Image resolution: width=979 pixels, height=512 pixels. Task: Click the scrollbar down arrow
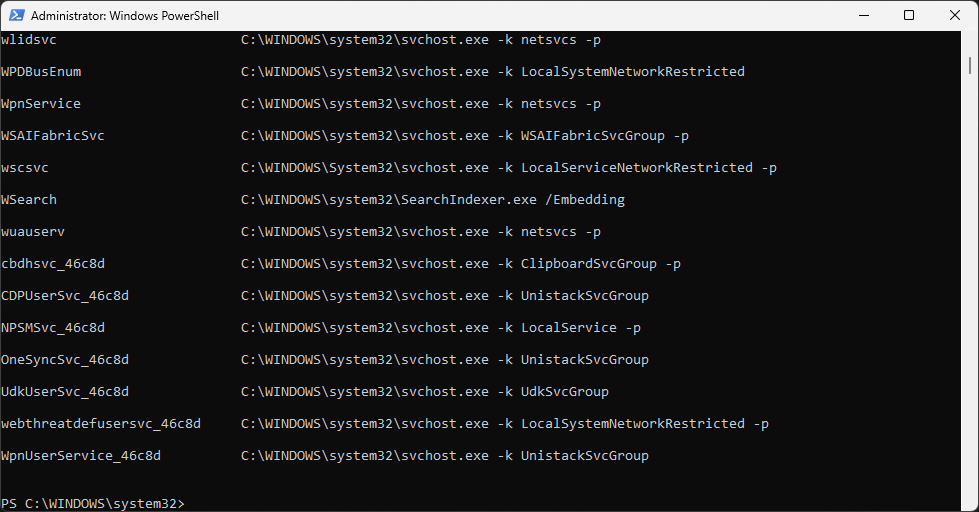coord(970,503)
